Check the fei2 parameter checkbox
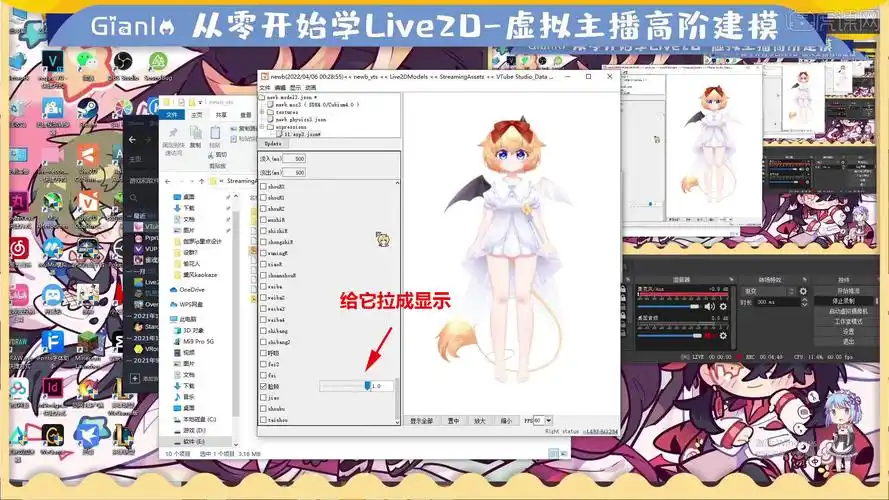889x500 pixels. point(263,364)
